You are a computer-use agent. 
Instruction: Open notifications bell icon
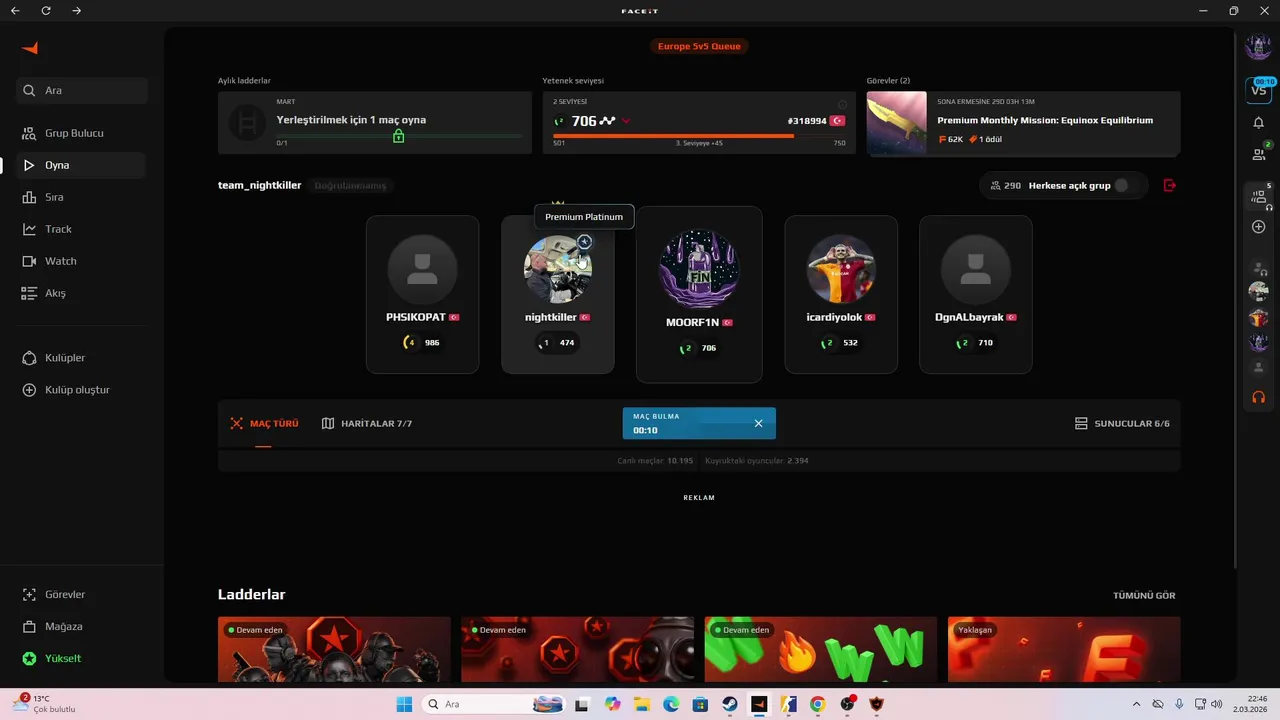[x=1258, y=122]
